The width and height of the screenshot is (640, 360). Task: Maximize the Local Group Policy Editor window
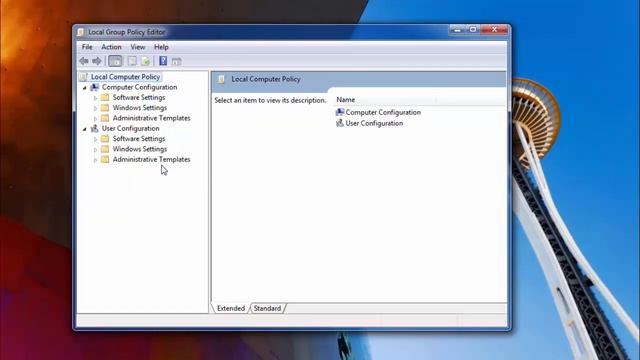click(x=473, y=29)
